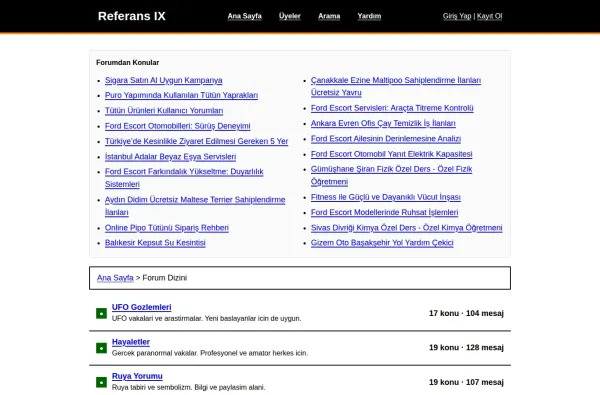The height and width of the screenshot is (395, 600).
Task: Open Ford Escort Servisleri: Araçta Titreme Kontrolü
Action: [392, 108]
